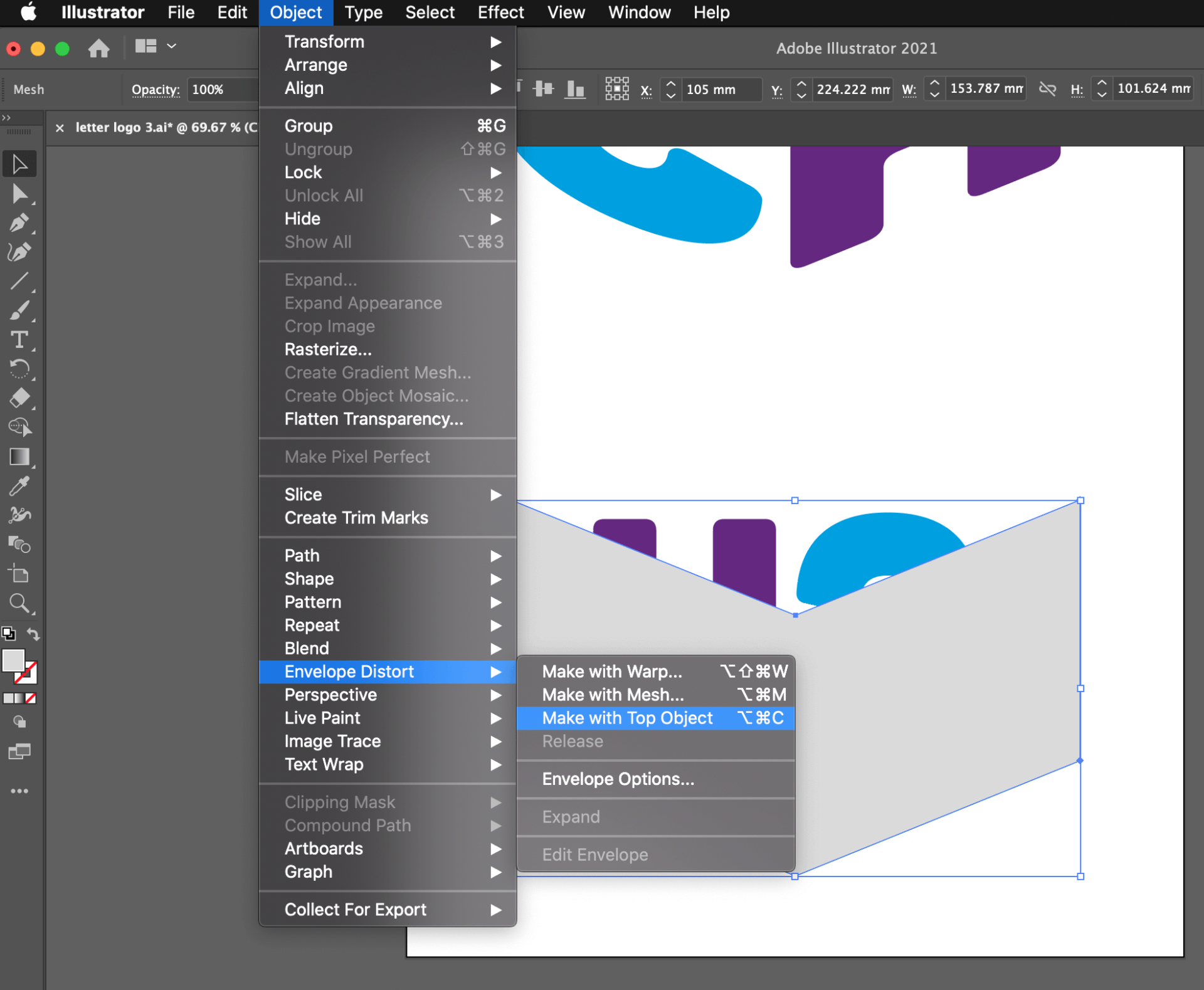The height and width of the screenshot is (990, 1204).
Task: Expand the Image Trace submenu
Action: 388,741
